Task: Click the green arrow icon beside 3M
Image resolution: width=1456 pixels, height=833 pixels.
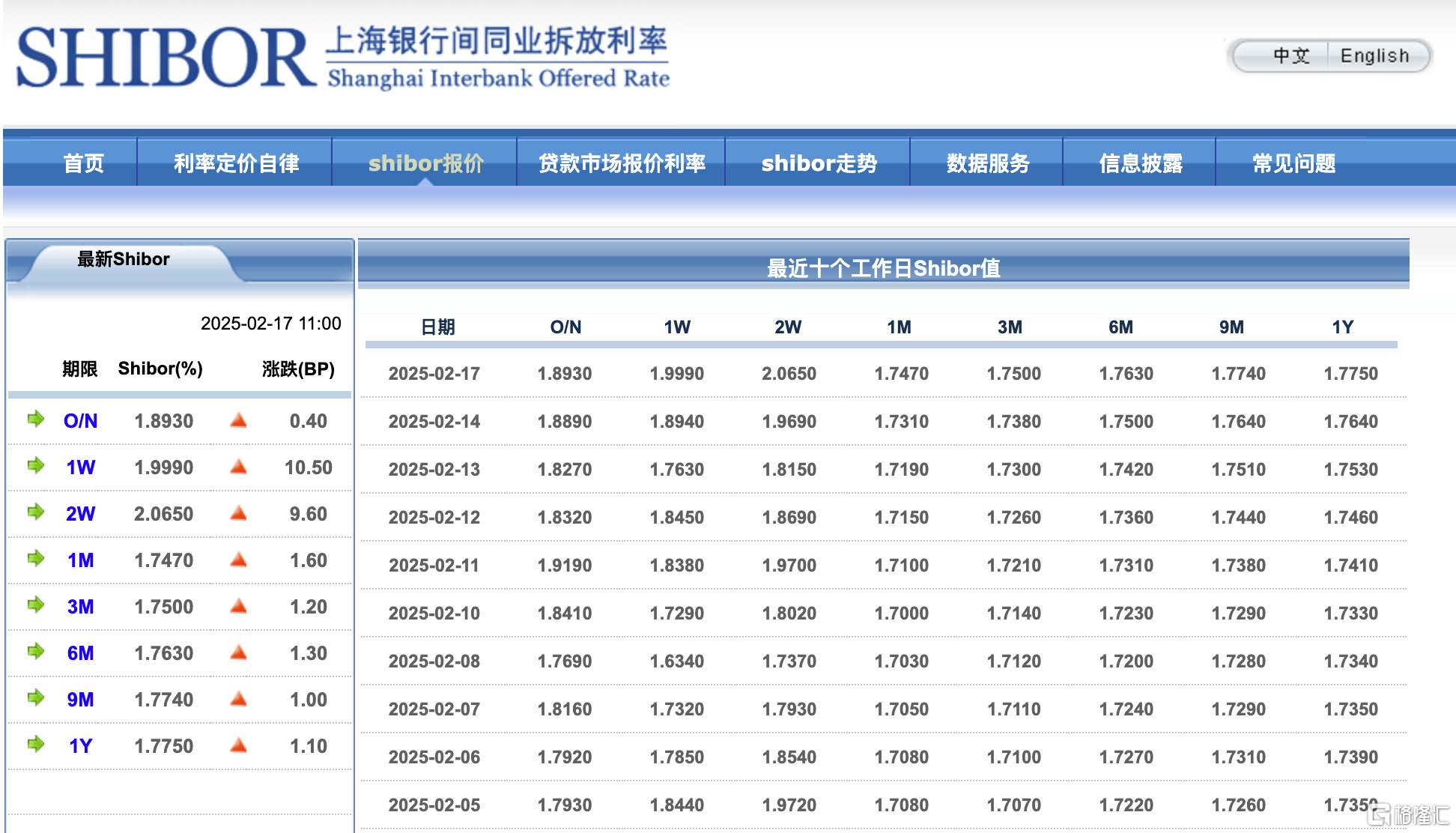Action: tap(36, 605)
